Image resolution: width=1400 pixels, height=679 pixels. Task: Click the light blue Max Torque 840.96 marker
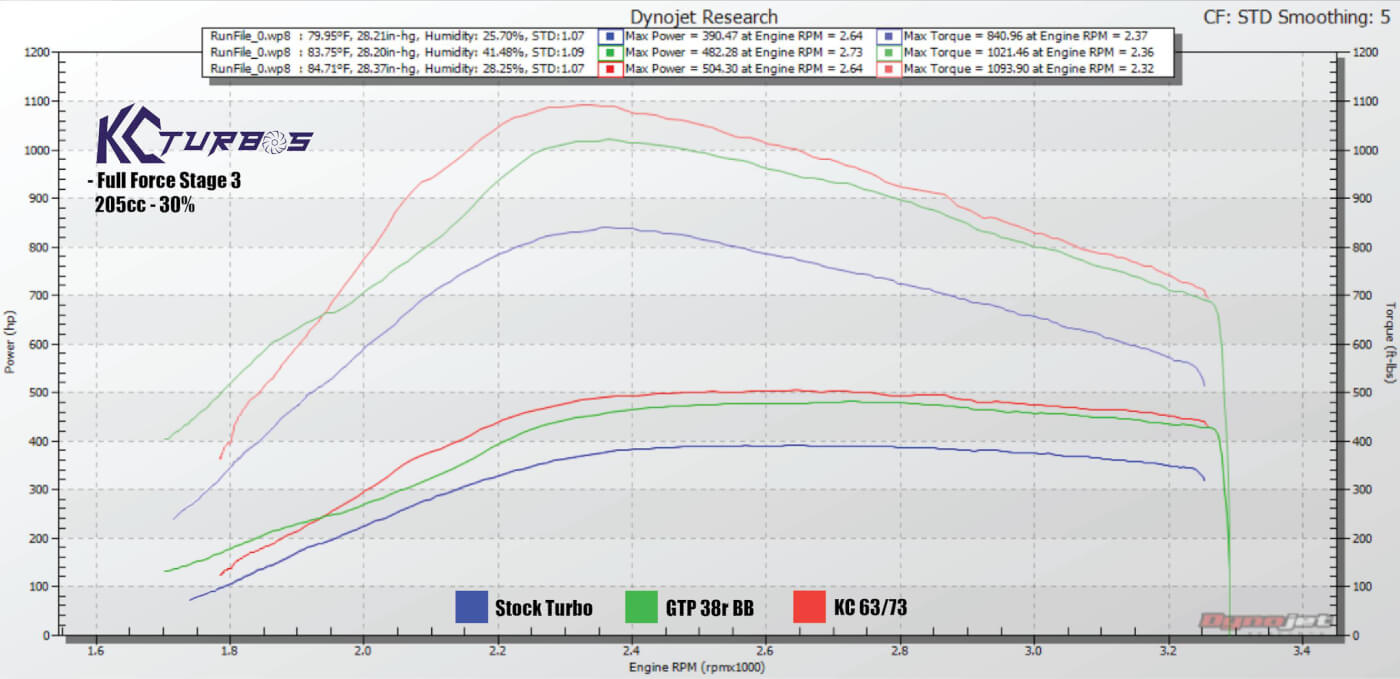891,37
